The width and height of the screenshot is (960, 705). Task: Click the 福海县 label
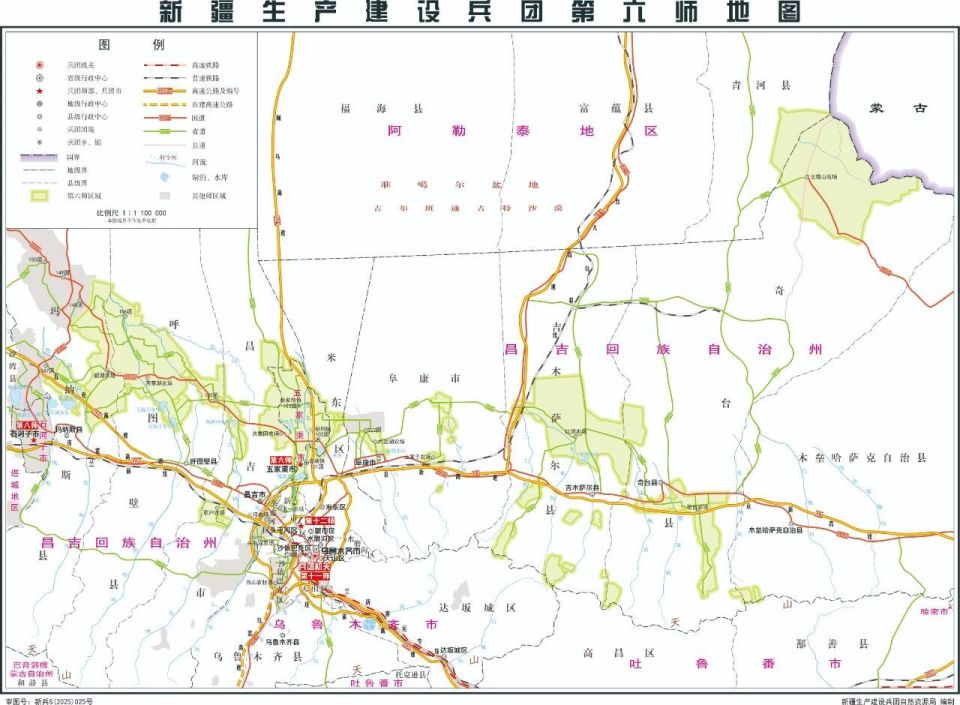pyautogui.click(x=382, y=108)
